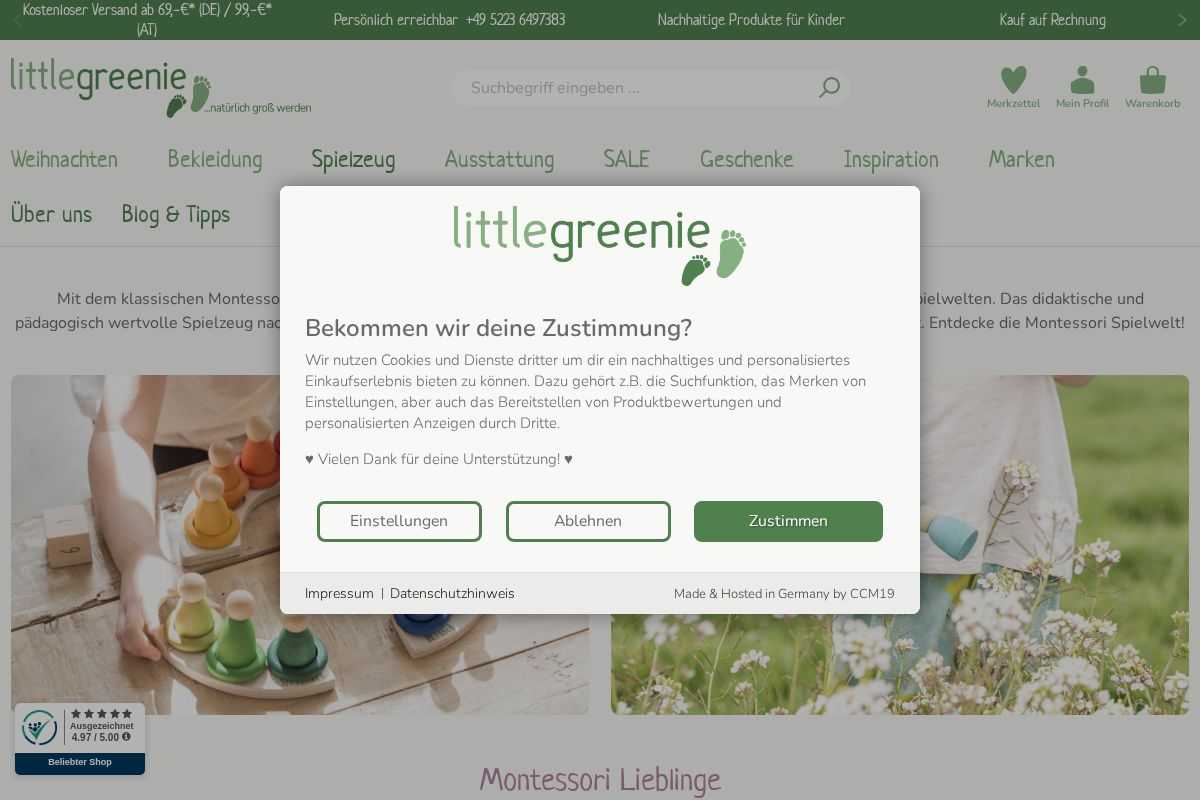Show previous announcement with left arrow
Image resolution: width=1200 pixels, height=800 pixels.
[x=17, y=20]
